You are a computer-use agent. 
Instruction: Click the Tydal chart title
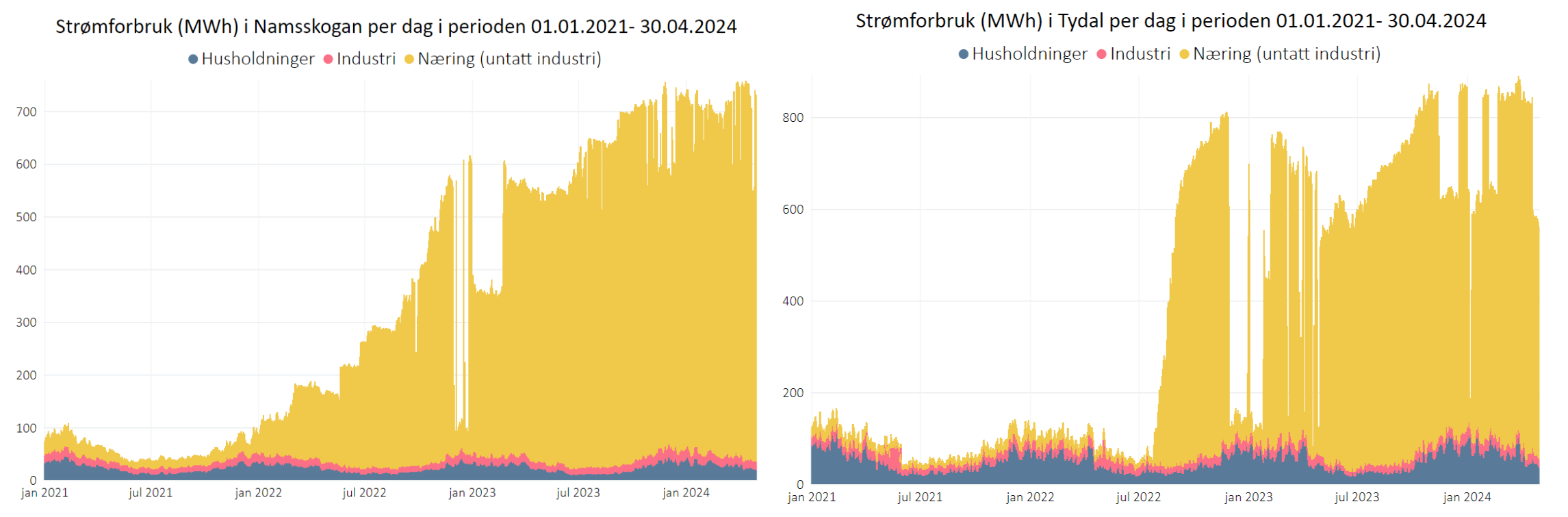point(1171,21)
